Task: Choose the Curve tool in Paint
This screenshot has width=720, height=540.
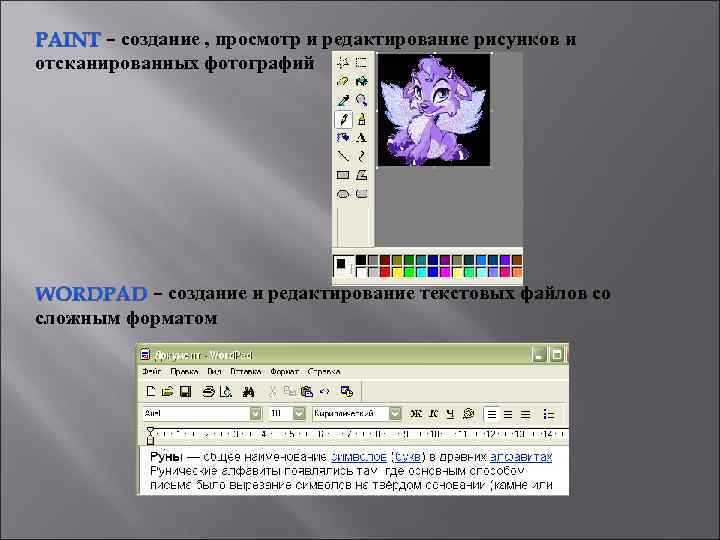Action: coord(362,156)
